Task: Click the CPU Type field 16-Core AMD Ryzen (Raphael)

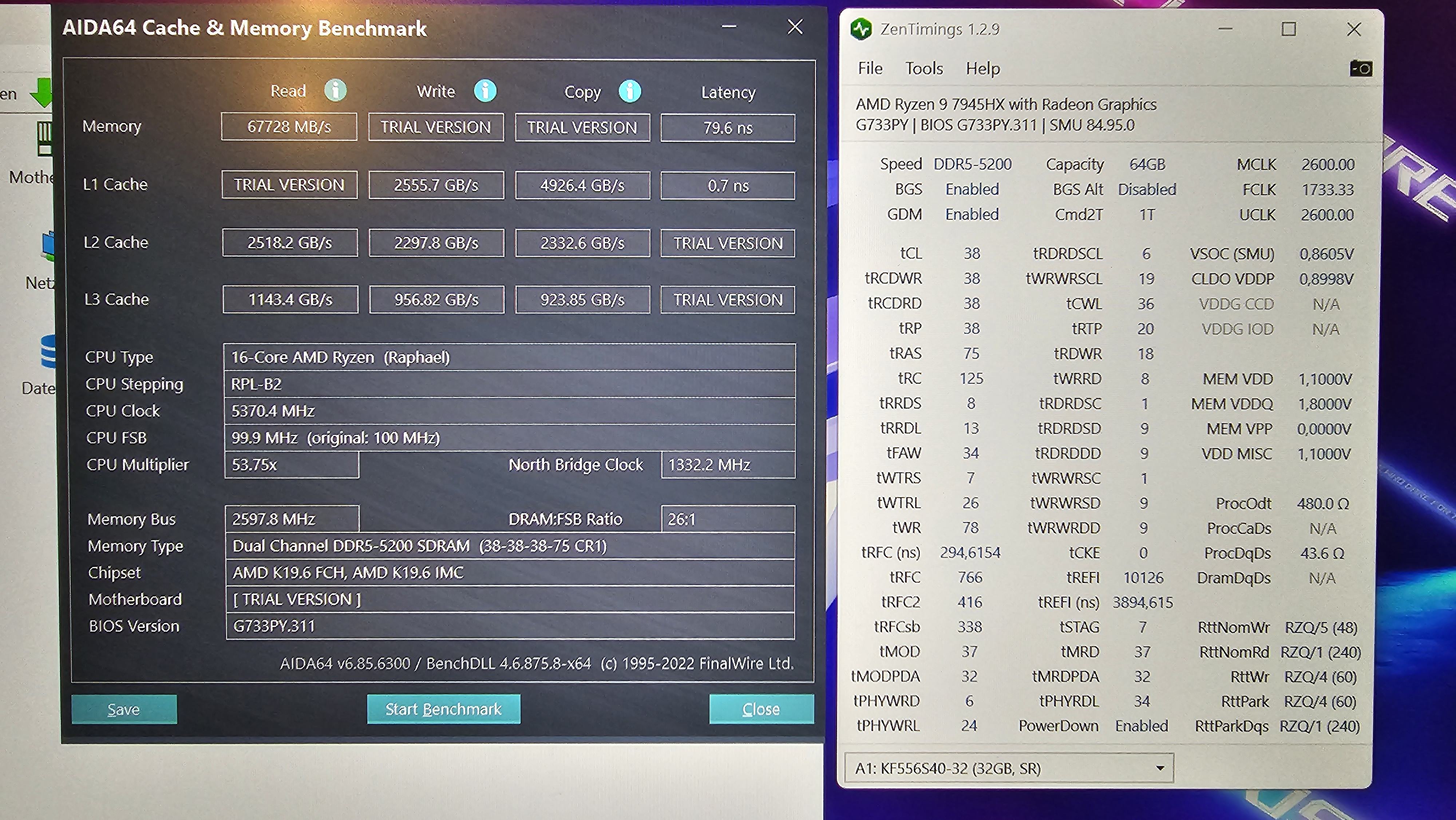Action: 510,357
